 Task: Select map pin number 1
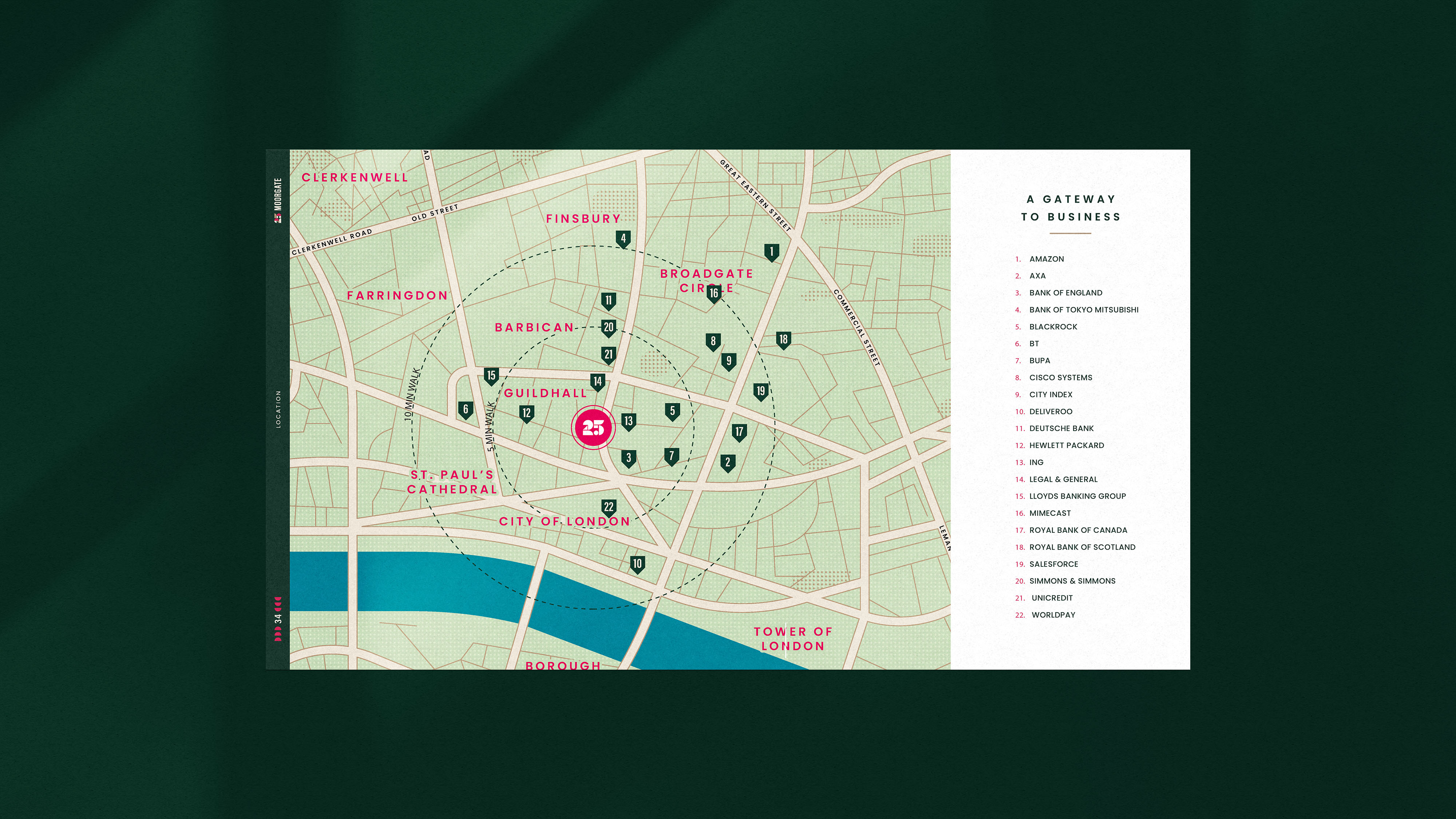[772, 252]
